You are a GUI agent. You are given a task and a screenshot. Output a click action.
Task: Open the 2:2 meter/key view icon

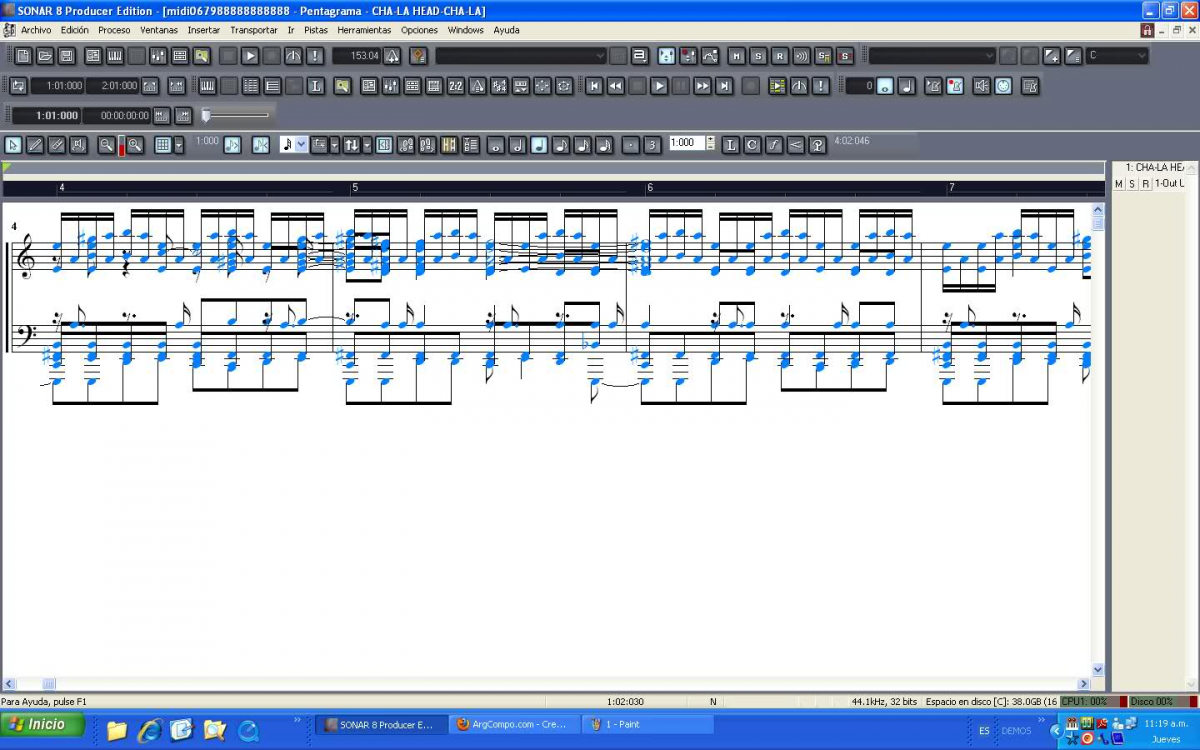point(456,86)
